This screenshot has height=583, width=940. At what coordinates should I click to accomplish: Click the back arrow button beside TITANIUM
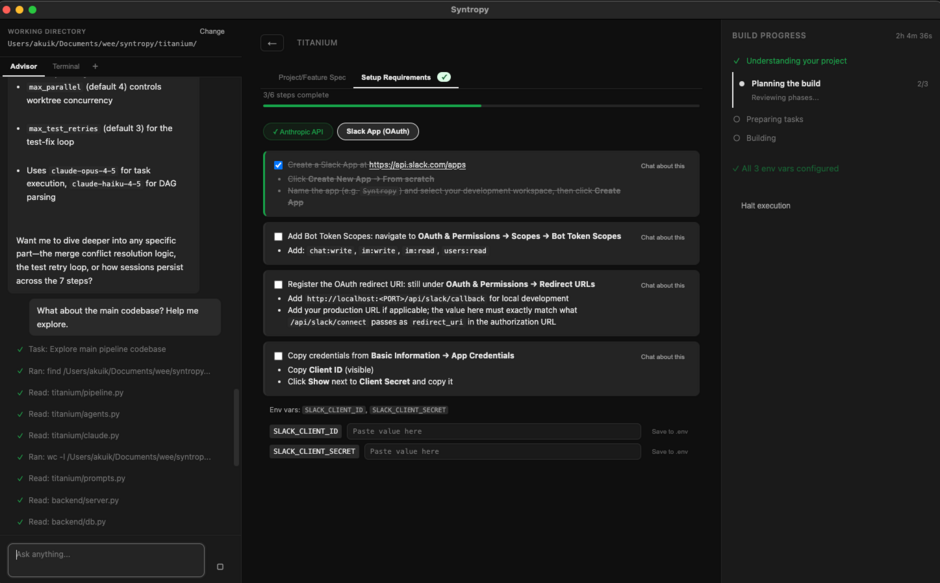272,43
